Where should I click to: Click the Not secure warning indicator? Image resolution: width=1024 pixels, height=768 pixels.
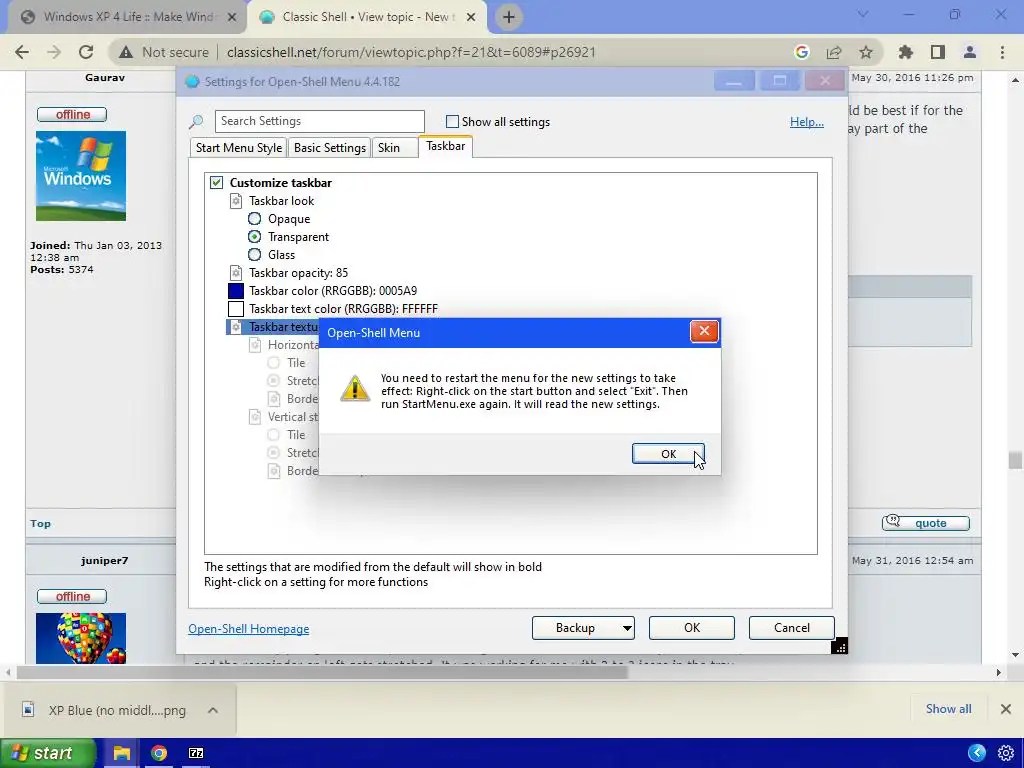[163, 52]
